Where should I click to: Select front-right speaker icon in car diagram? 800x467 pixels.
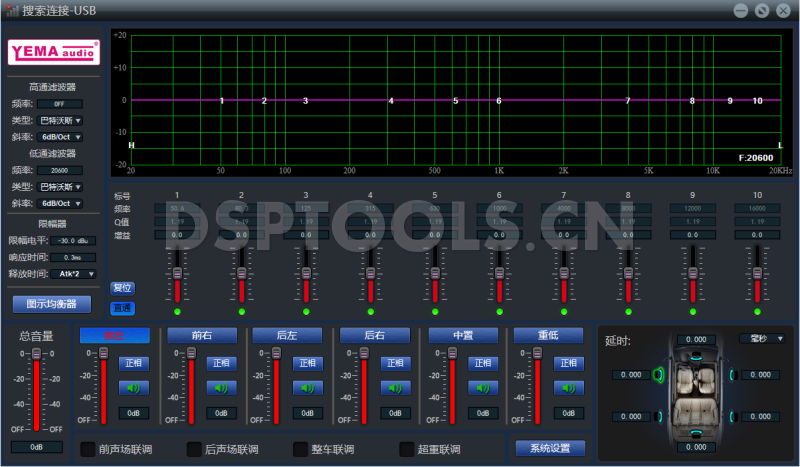[733, 375]
